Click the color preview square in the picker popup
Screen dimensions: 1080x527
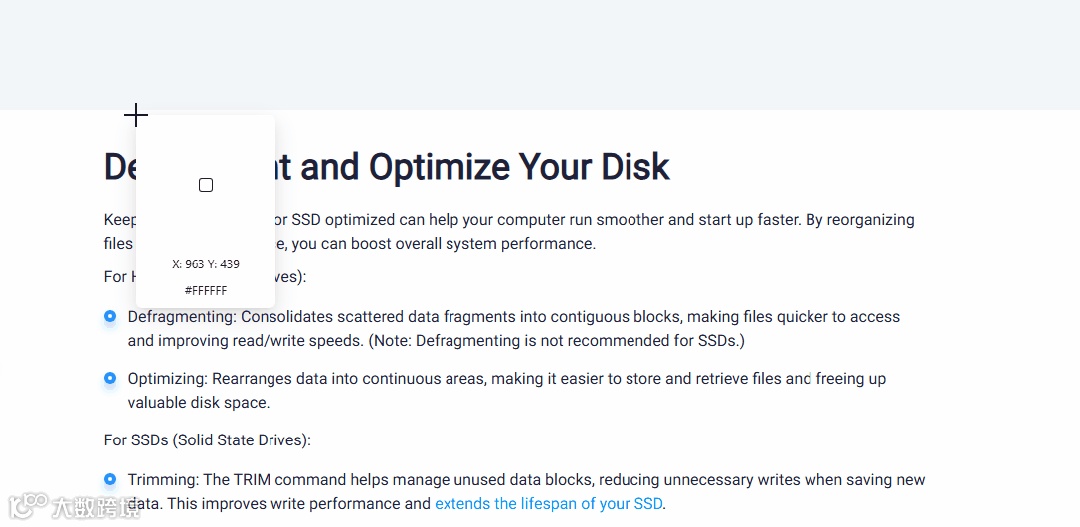click(206, 185)
